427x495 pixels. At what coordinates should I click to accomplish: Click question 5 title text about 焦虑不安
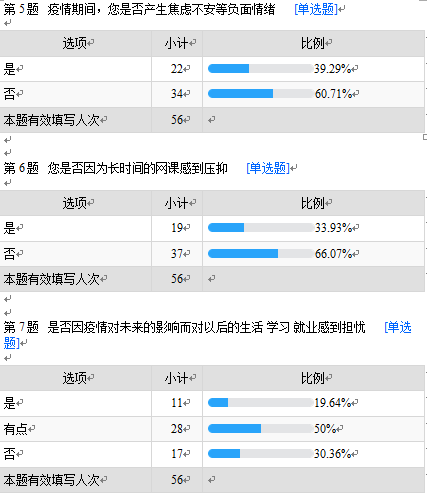pyautogui.click(x=161, y=9)
